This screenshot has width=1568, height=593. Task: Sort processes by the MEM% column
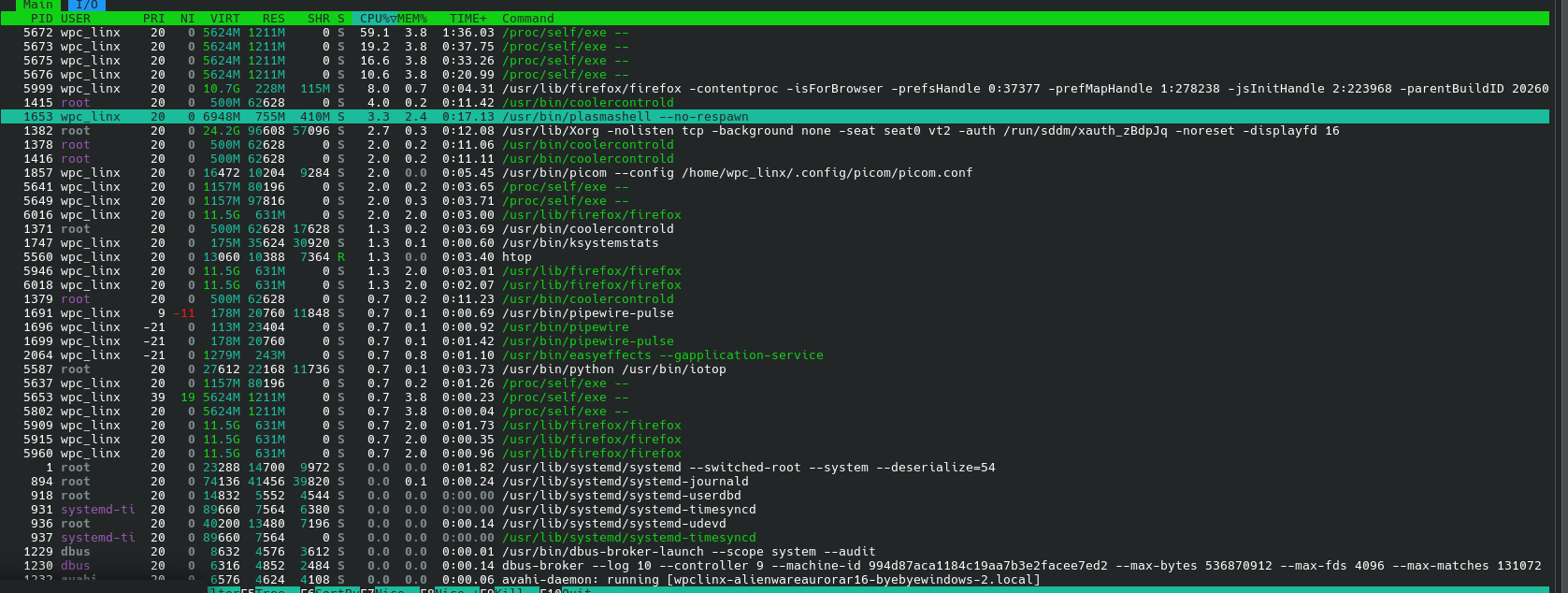(x=412, y=19)
